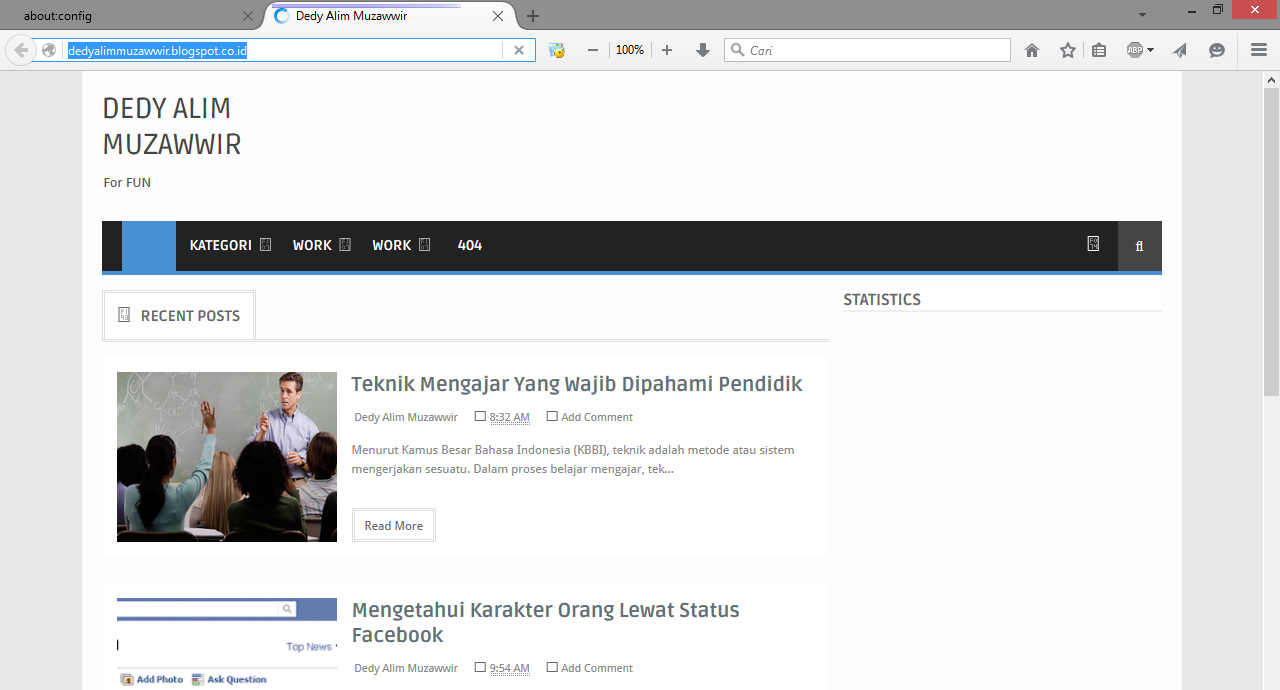Click the blue home block in navbar

click(x=149, y=246)
